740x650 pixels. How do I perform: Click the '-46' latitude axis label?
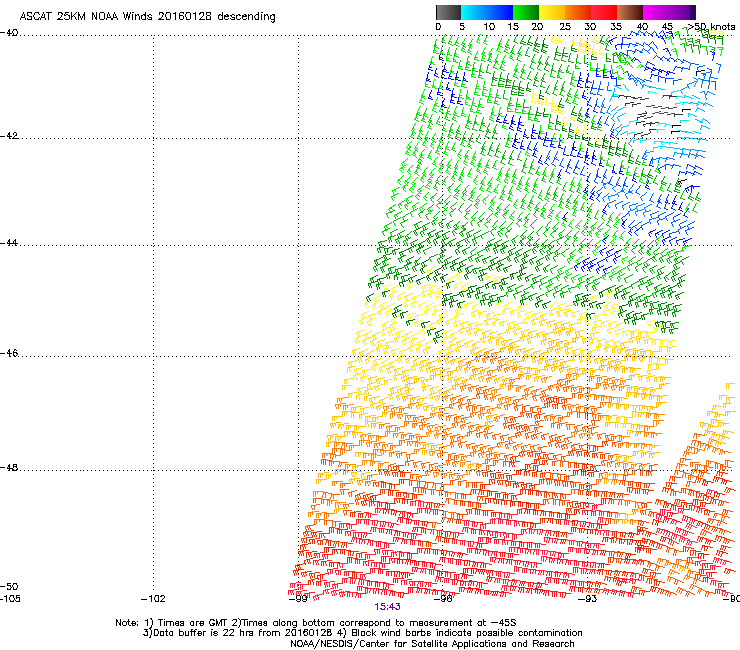click(9, 353)
